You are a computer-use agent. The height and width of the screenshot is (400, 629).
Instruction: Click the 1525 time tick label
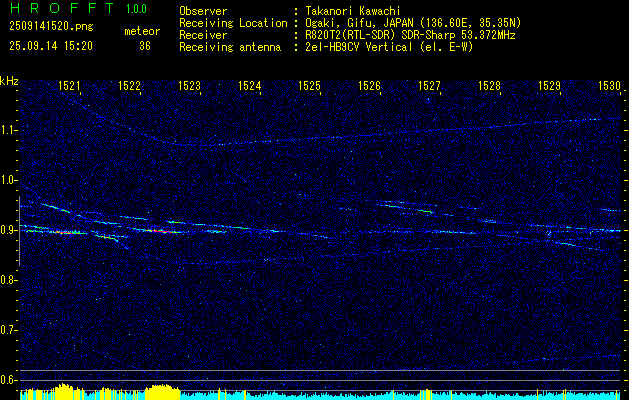[310, 87]
